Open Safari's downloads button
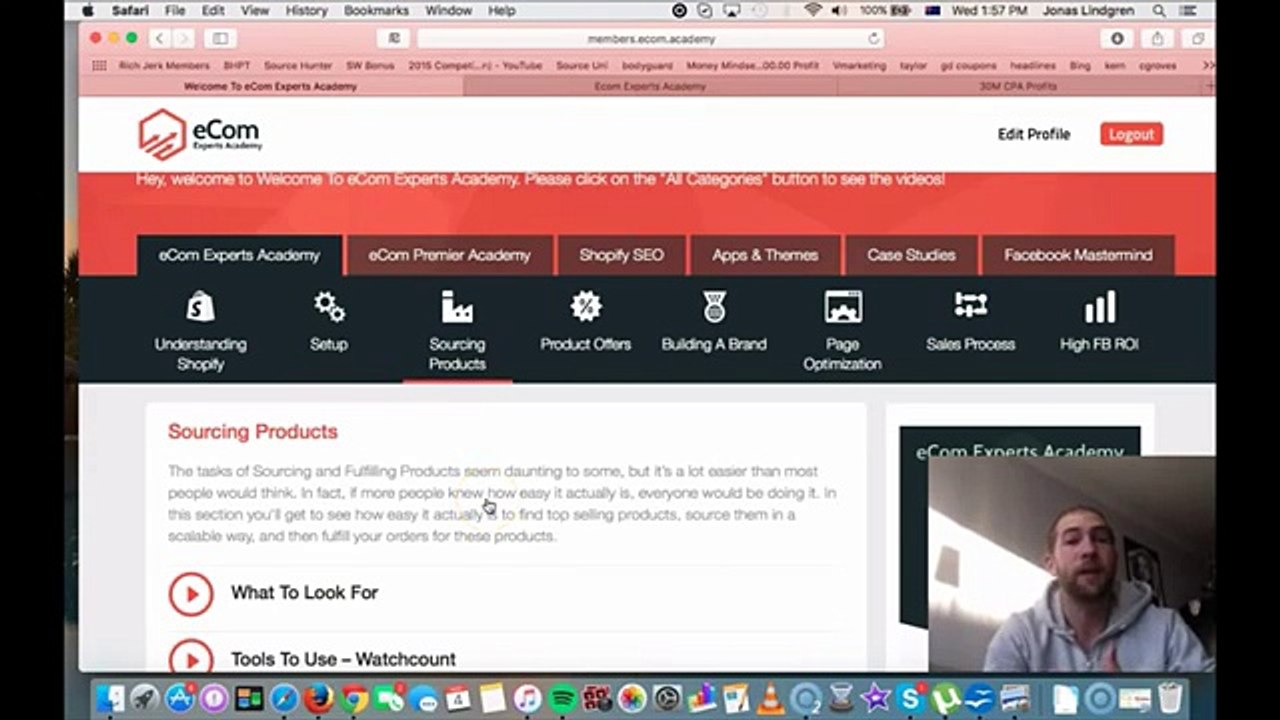Viewport: 1280px width, 720px height. [1117, 38]
